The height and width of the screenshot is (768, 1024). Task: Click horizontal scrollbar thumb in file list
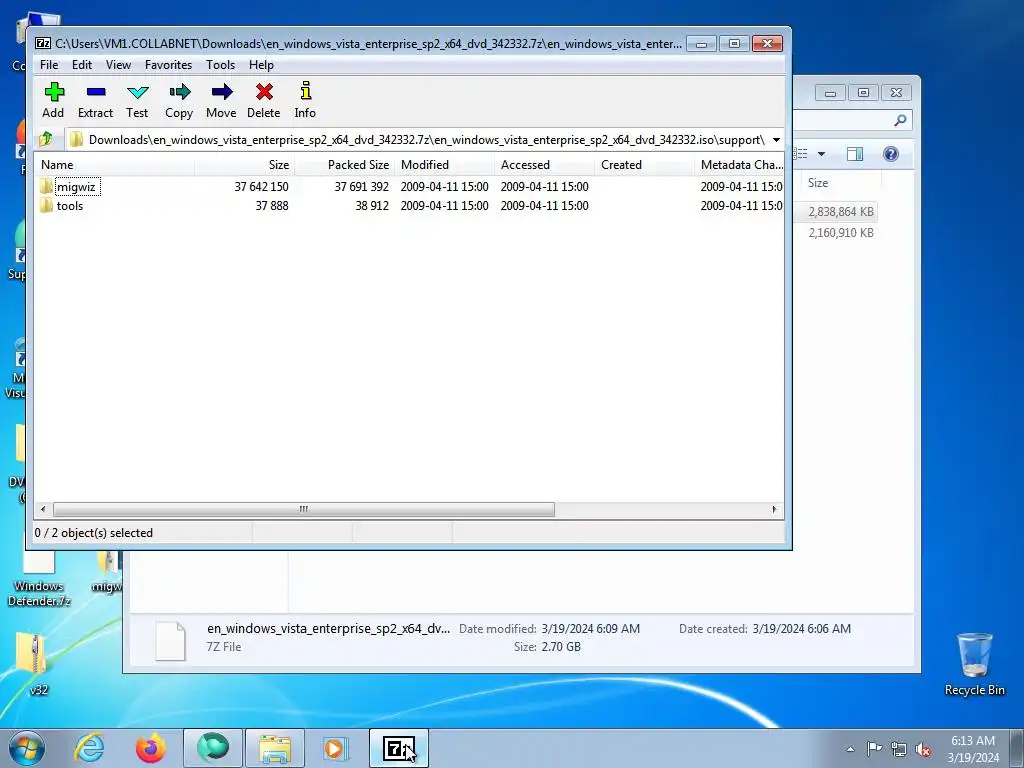(x=304, y=509)
